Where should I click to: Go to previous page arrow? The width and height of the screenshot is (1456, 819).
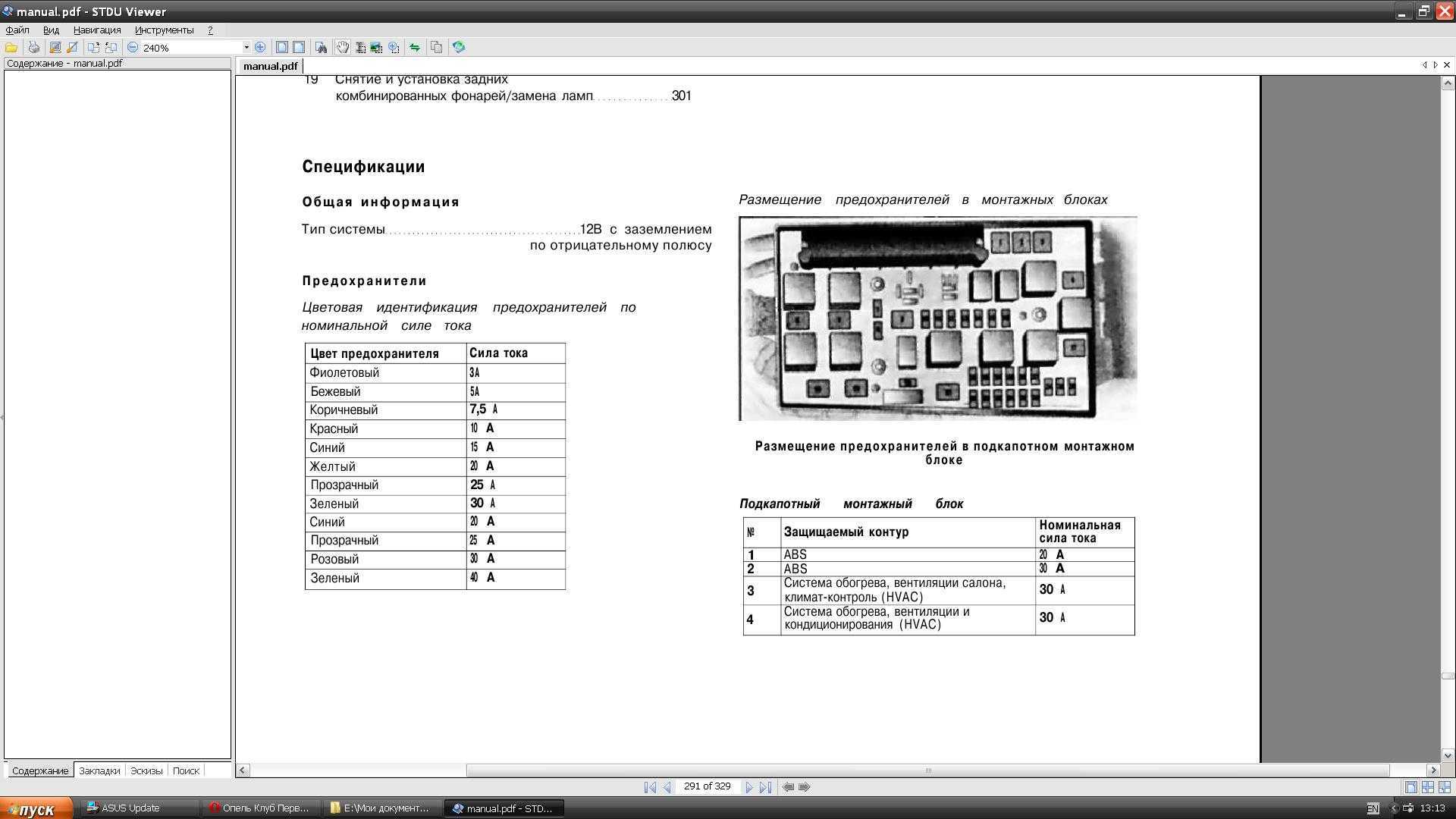pos(667,787)
